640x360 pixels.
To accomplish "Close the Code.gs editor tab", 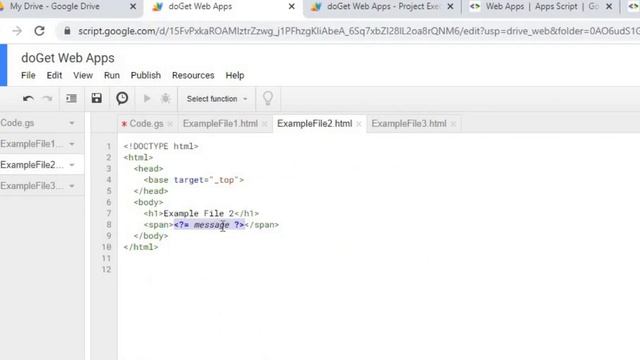I will point(170,124).
